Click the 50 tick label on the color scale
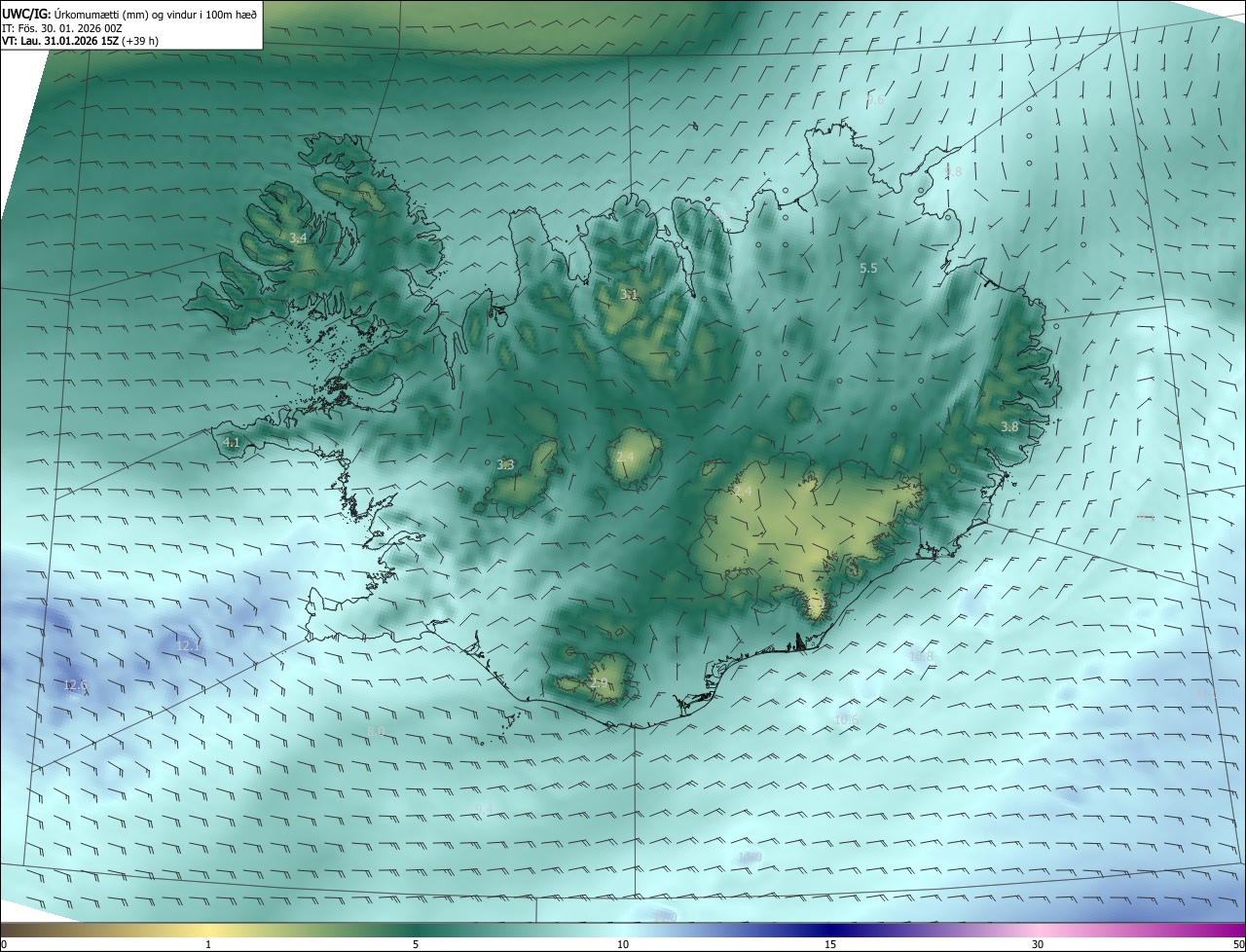The image size is (1246, 952). point(1238,944)
